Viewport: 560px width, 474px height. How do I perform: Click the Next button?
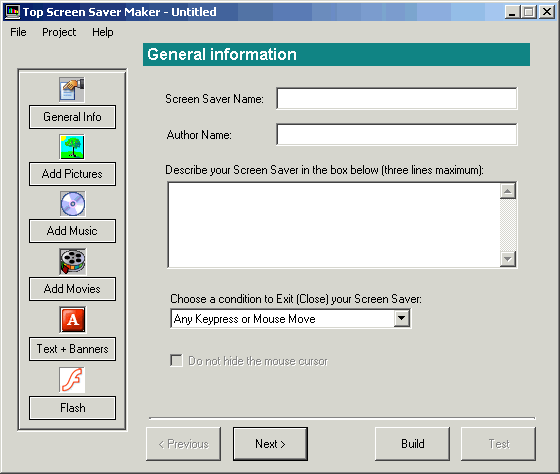270,444
